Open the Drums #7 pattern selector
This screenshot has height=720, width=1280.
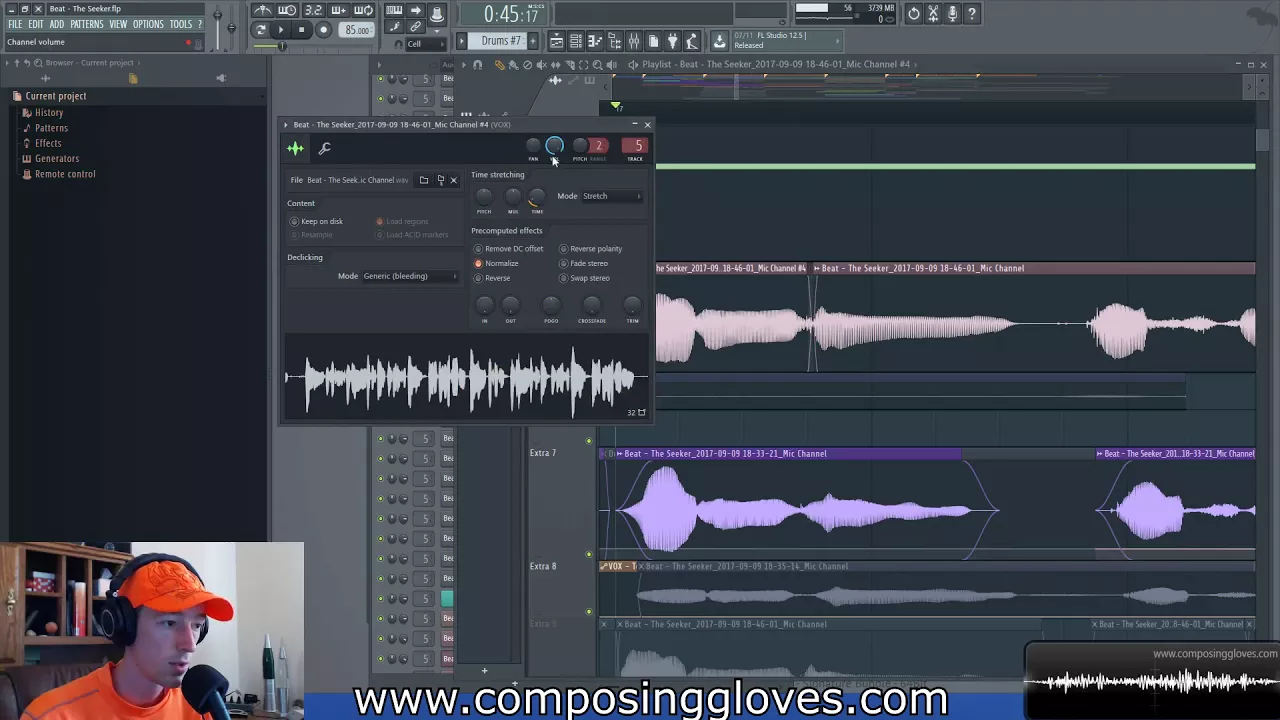[x=501, y=41]
